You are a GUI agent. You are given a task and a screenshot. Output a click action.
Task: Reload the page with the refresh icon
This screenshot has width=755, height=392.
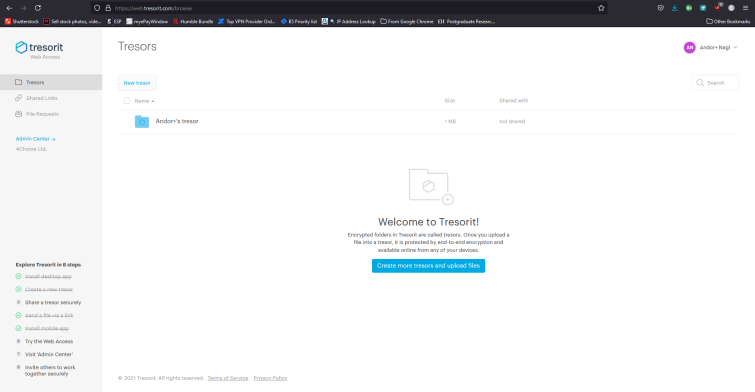pos(38,8)
